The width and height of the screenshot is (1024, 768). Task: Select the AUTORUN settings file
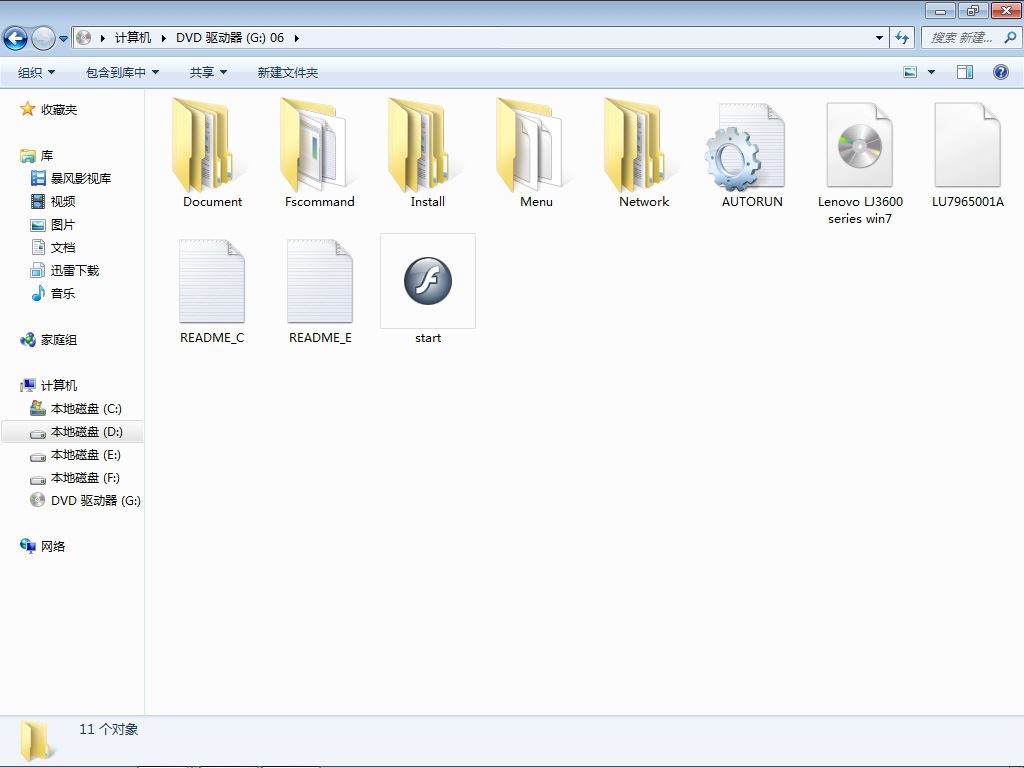point(752,154)
